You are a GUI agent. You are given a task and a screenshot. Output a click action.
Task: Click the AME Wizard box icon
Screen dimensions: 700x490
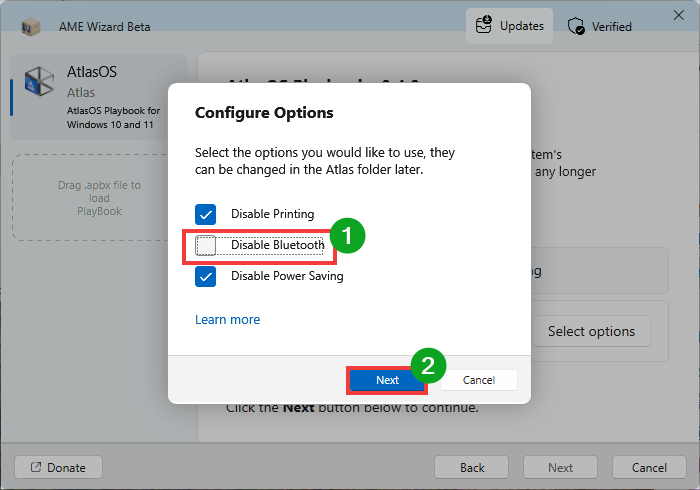[31, 27]
